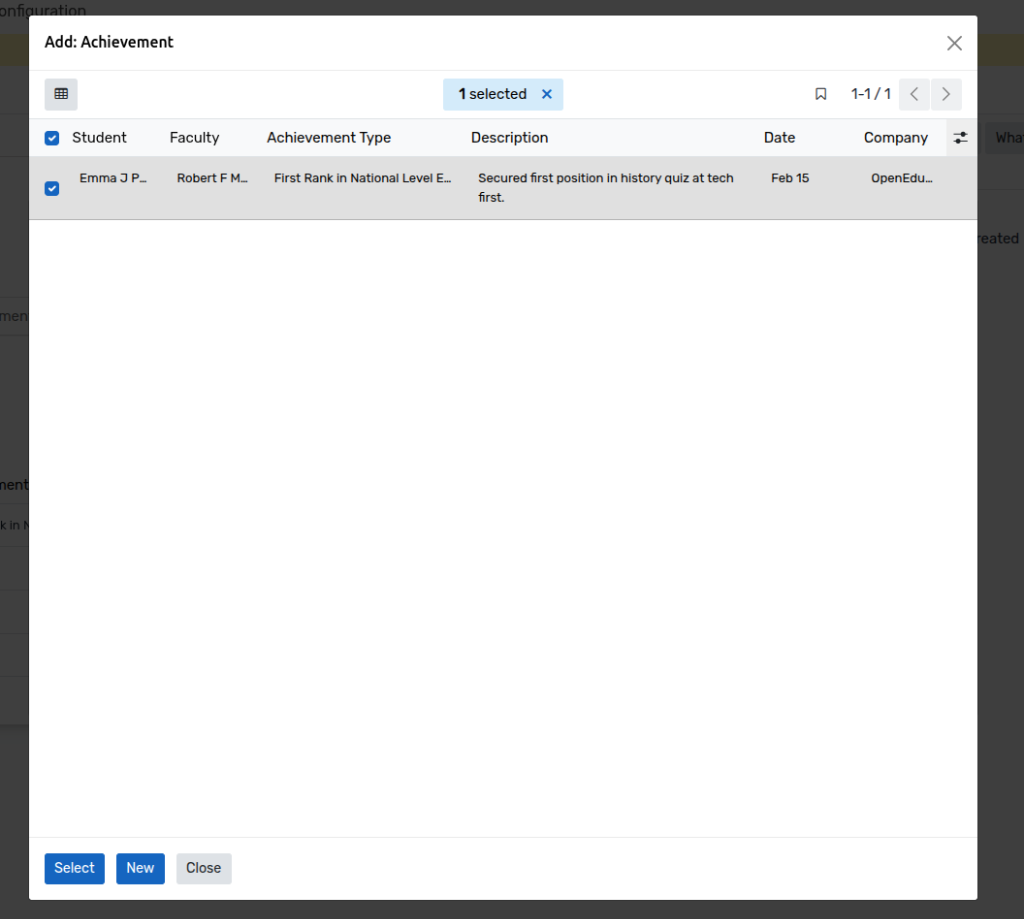Click student cell 'Emma J P...'
The image size is (1024, 919).
[x=114, y=178]
